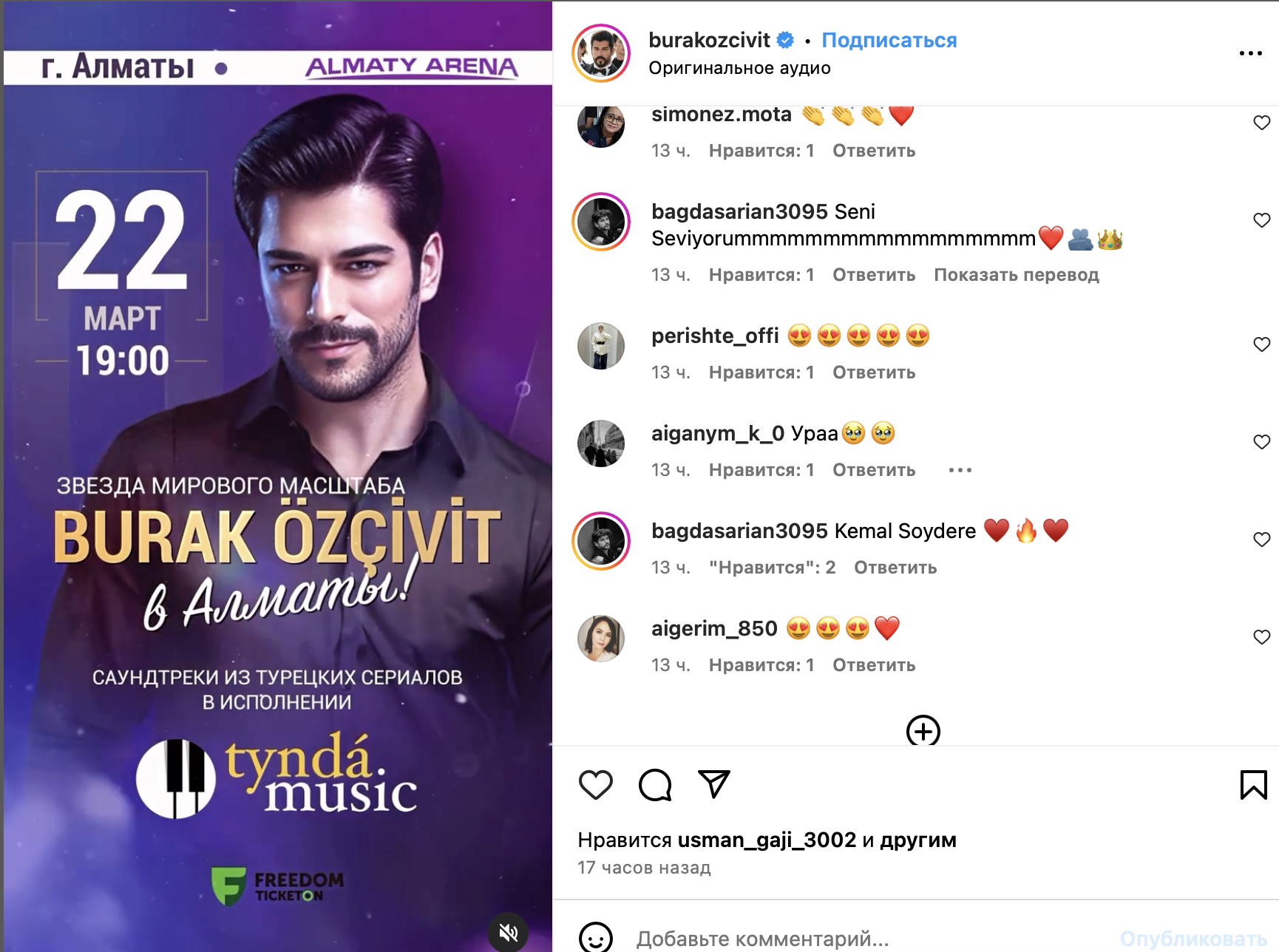Viewport: 1279px width, 952px height.
Task: Like simonez.mota's comment
Action: (x=1262, y=123)
